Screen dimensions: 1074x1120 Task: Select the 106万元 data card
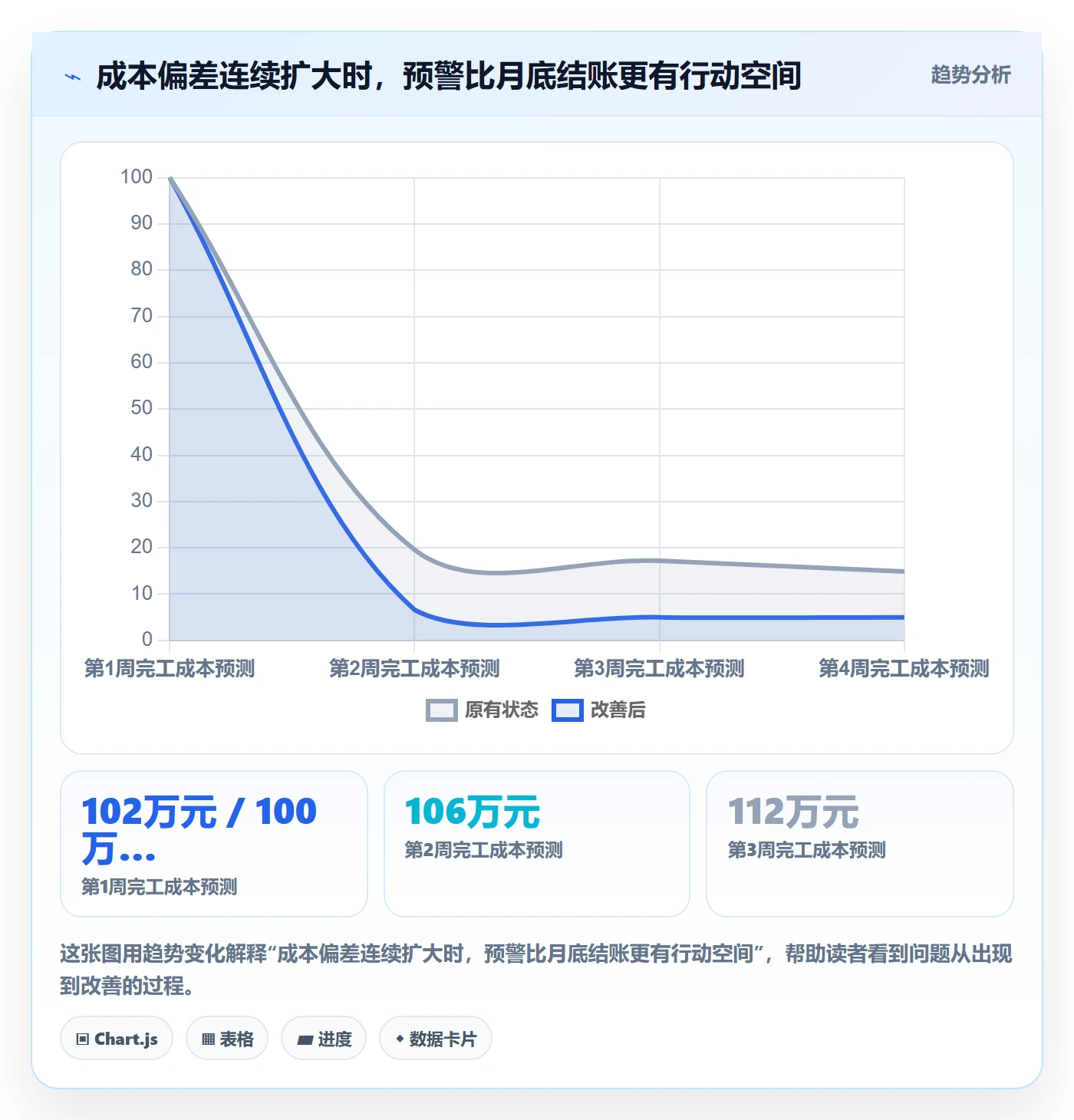(x=537, y=844)
